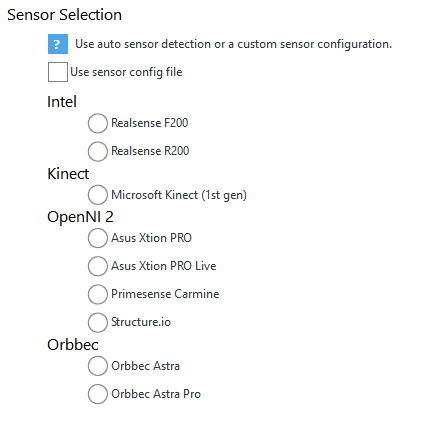This screenshot has width=435, height=426.
Task: Choose the Realsense R200 sensor option
Action: (x=98, y=151)
